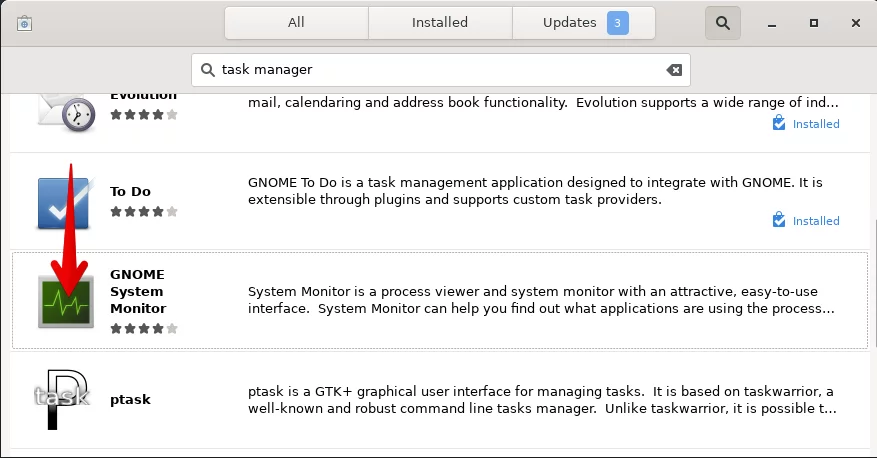Click the Installed badge on To Do

(x=806, y=220)
